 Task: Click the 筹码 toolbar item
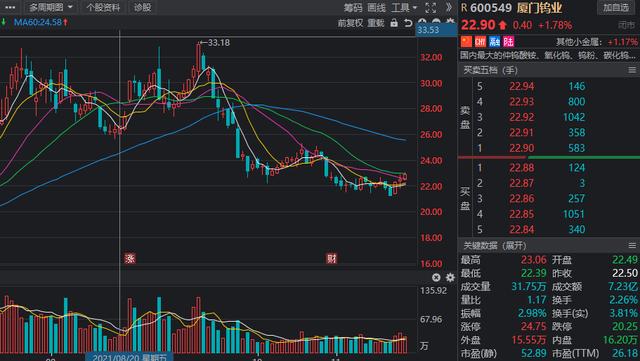(x=353, y=8)
